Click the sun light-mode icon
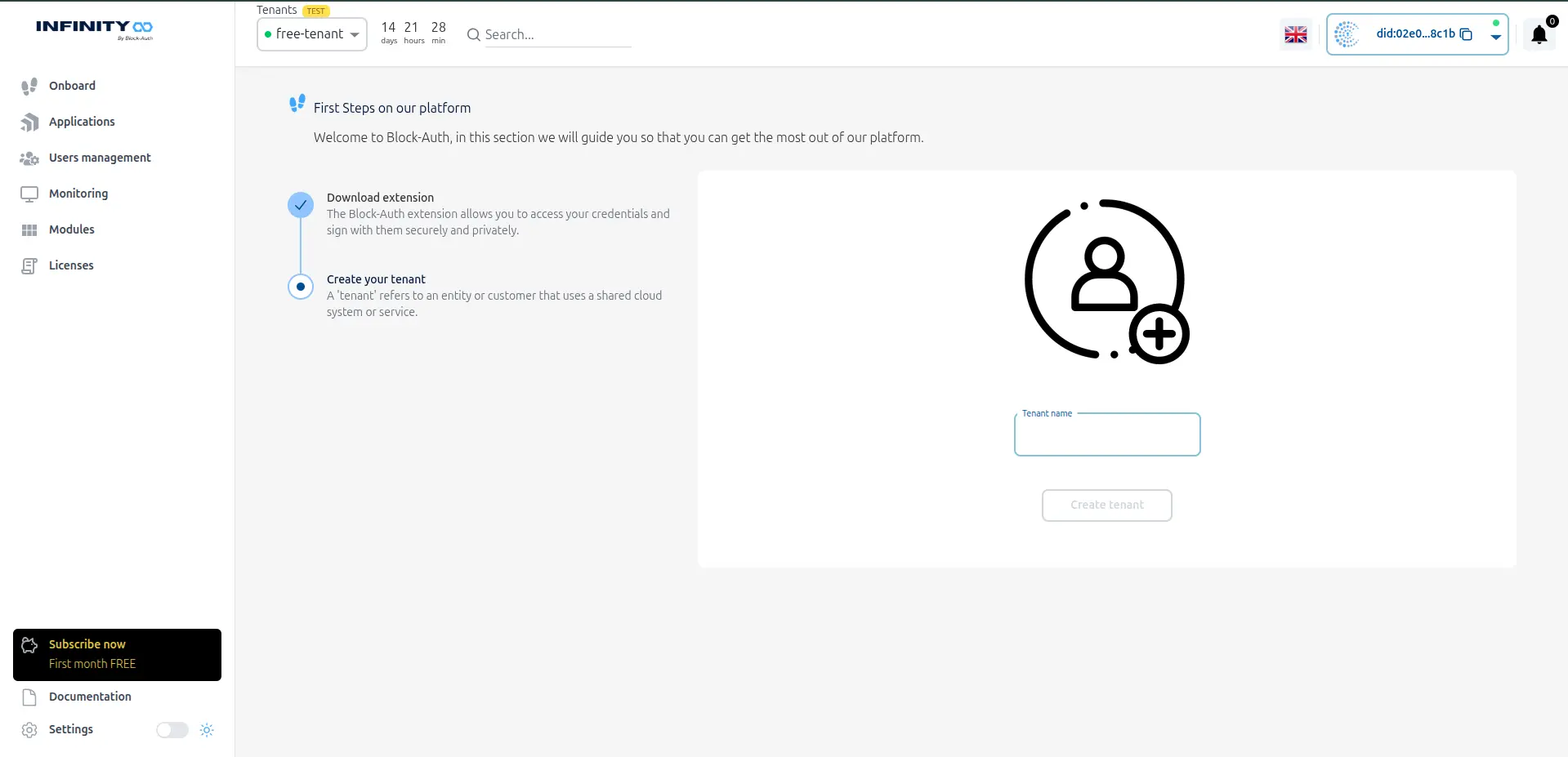 point(207,730)
